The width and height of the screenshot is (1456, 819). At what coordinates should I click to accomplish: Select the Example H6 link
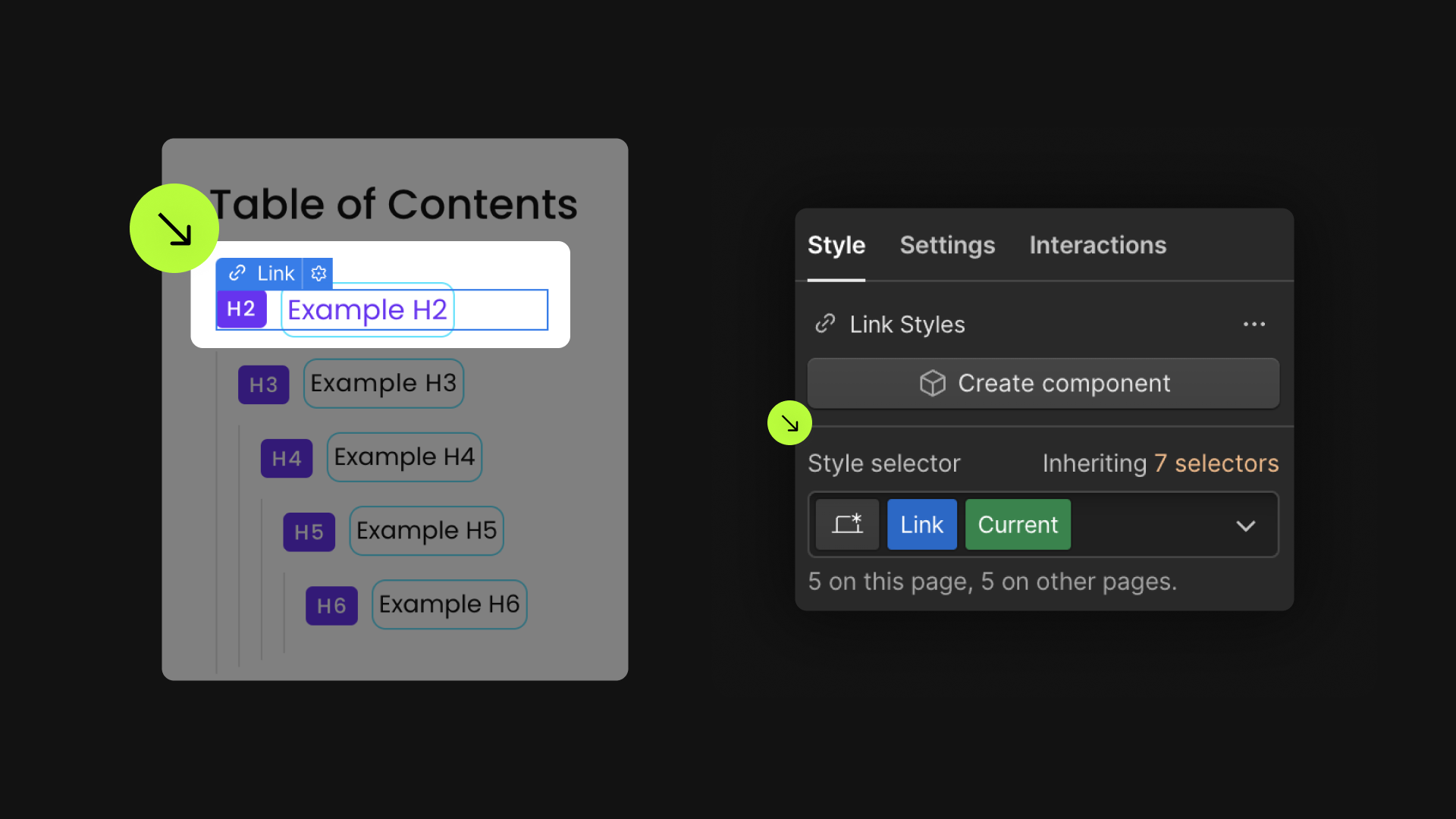coord(449,604)
